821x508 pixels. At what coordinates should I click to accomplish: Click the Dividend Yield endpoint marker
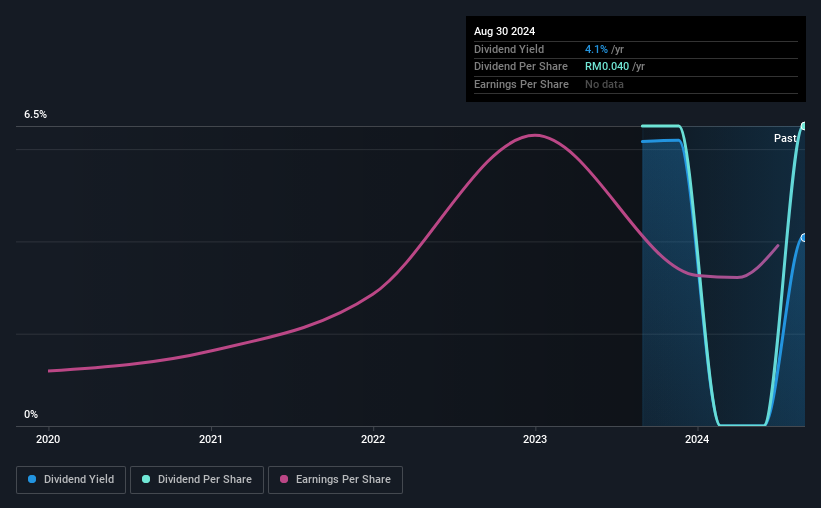pyautogui.click(x=803, y=238)
